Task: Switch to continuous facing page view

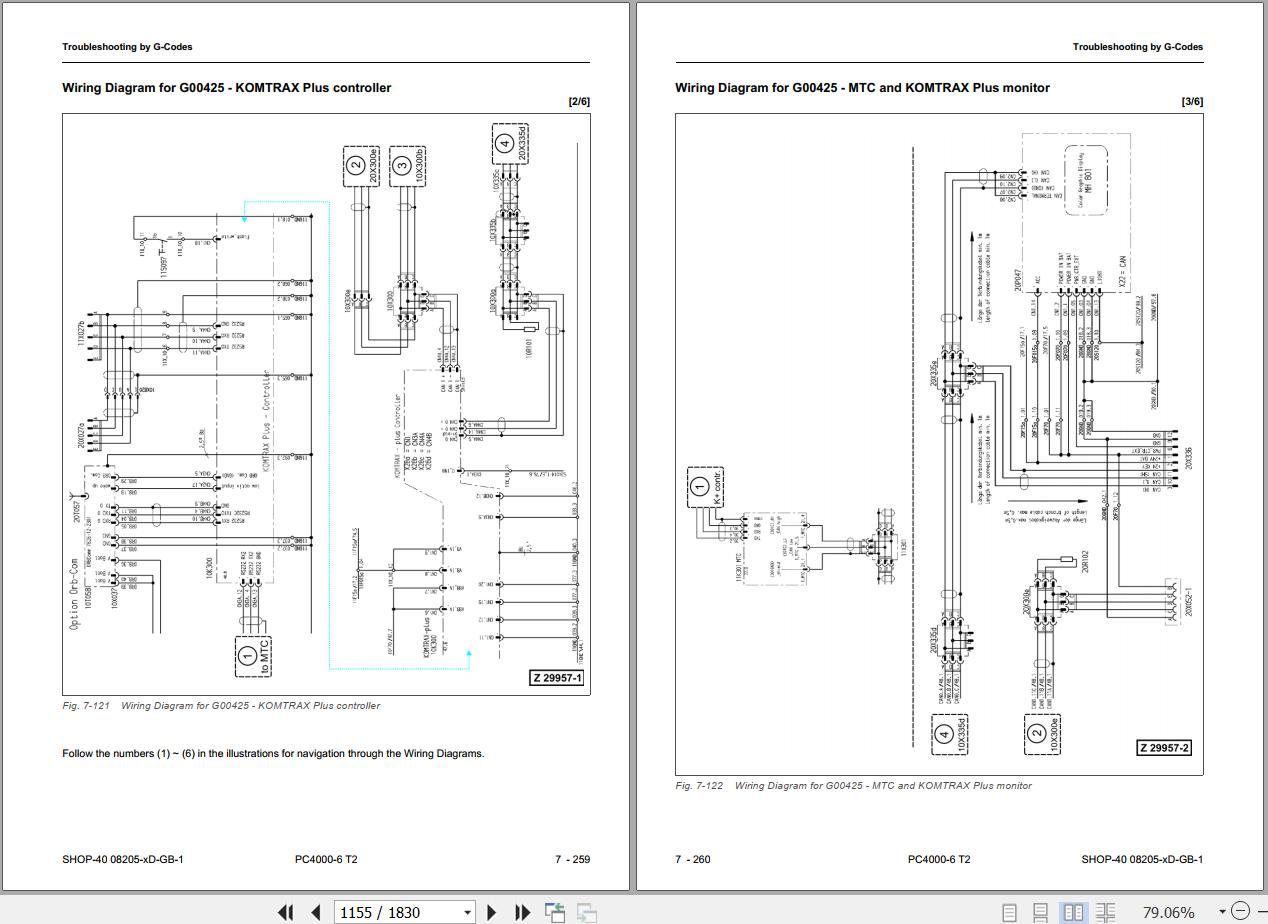Action: [1105, 912]
